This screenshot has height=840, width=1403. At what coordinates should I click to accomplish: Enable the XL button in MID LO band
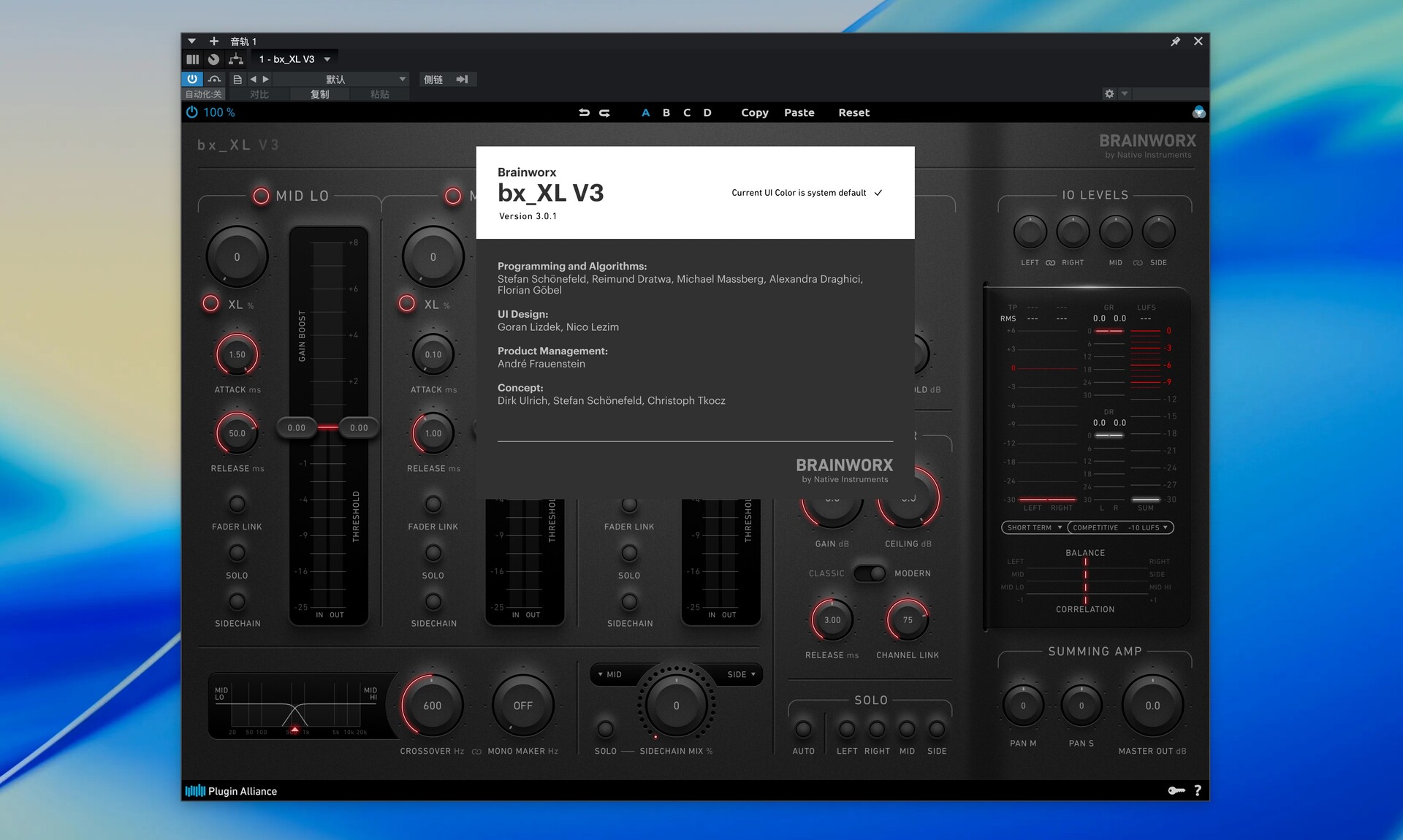point(210,304)
